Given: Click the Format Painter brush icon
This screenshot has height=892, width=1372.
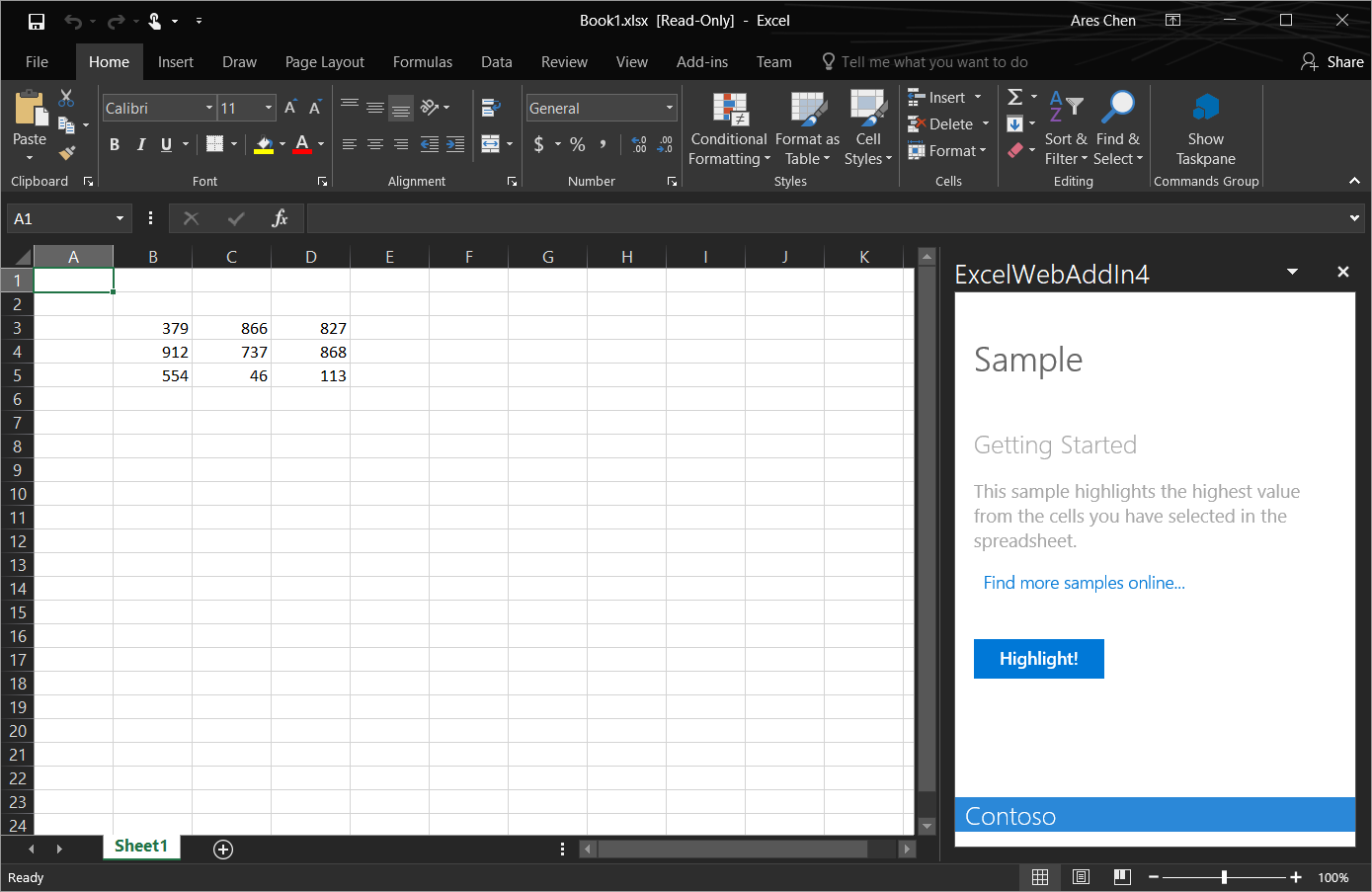Looking at the screenshot, I should [66, 153].
